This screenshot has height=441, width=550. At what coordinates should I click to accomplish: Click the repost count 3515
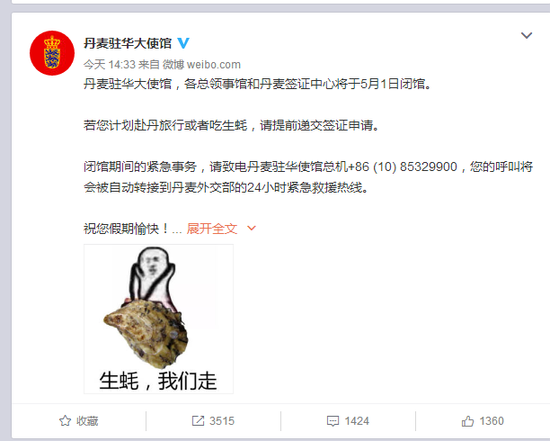[x=222, y=421]
